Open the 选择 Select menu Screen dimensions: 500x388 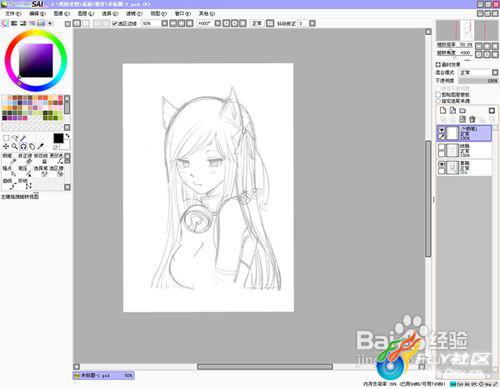point(110,14)
